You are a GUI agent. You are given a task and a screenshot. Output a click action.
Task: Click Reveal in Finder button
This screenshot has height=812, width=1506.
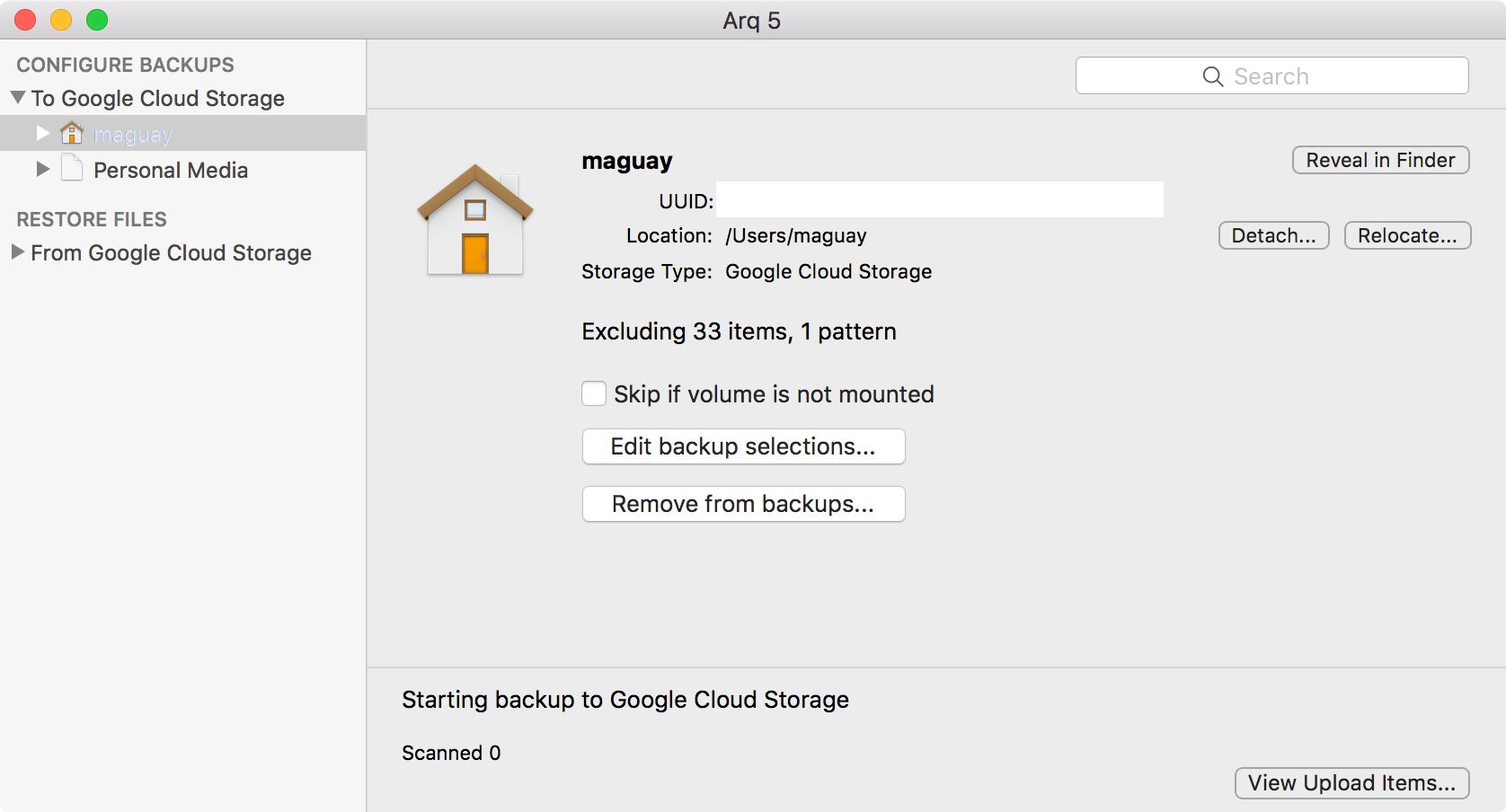pos(1380,160)
